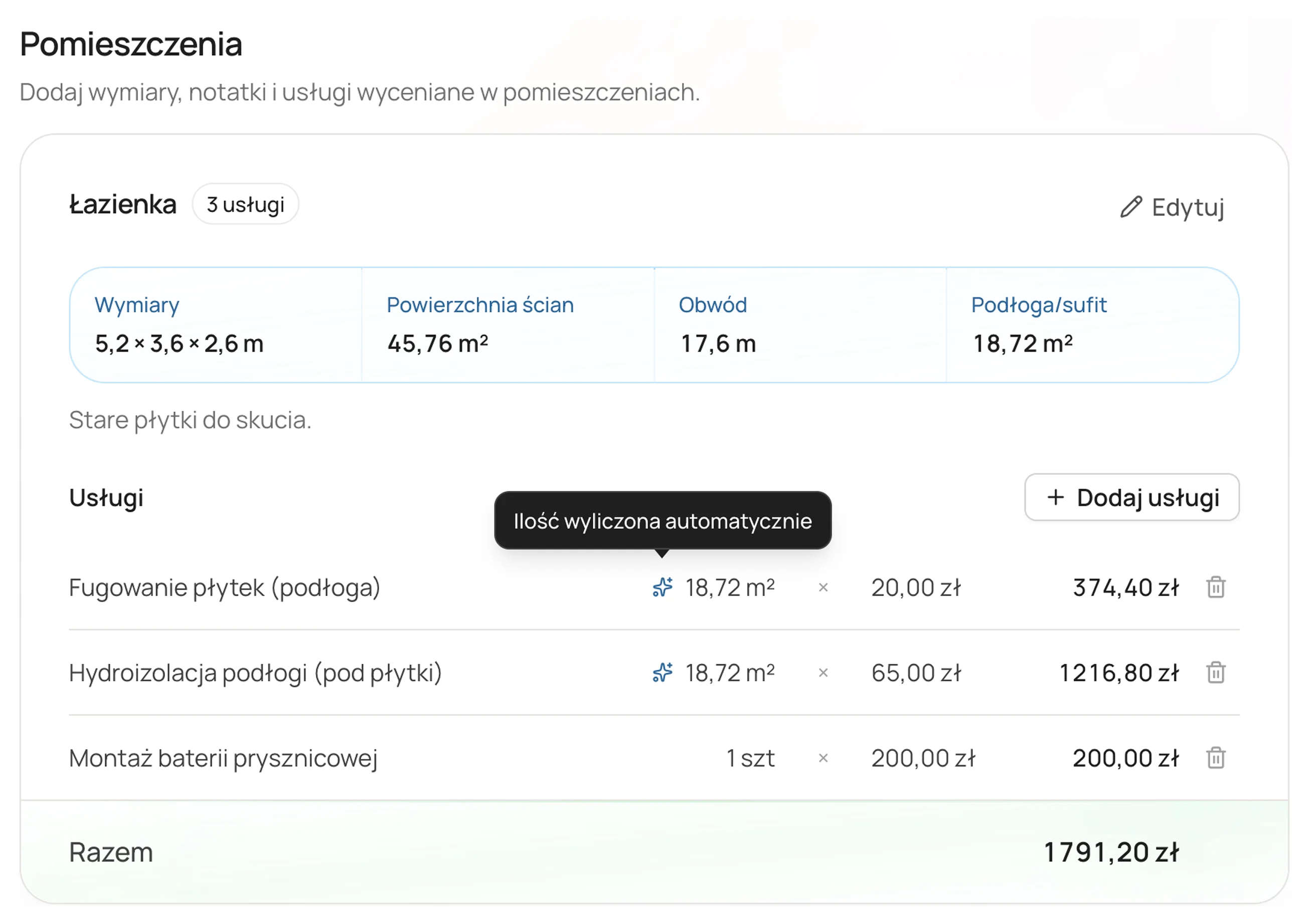Click the Hydroizolacja podłogi (pod płytki) service name
Image resolution: width=1309 pixels, height=924 pixels.
(255, 673)
